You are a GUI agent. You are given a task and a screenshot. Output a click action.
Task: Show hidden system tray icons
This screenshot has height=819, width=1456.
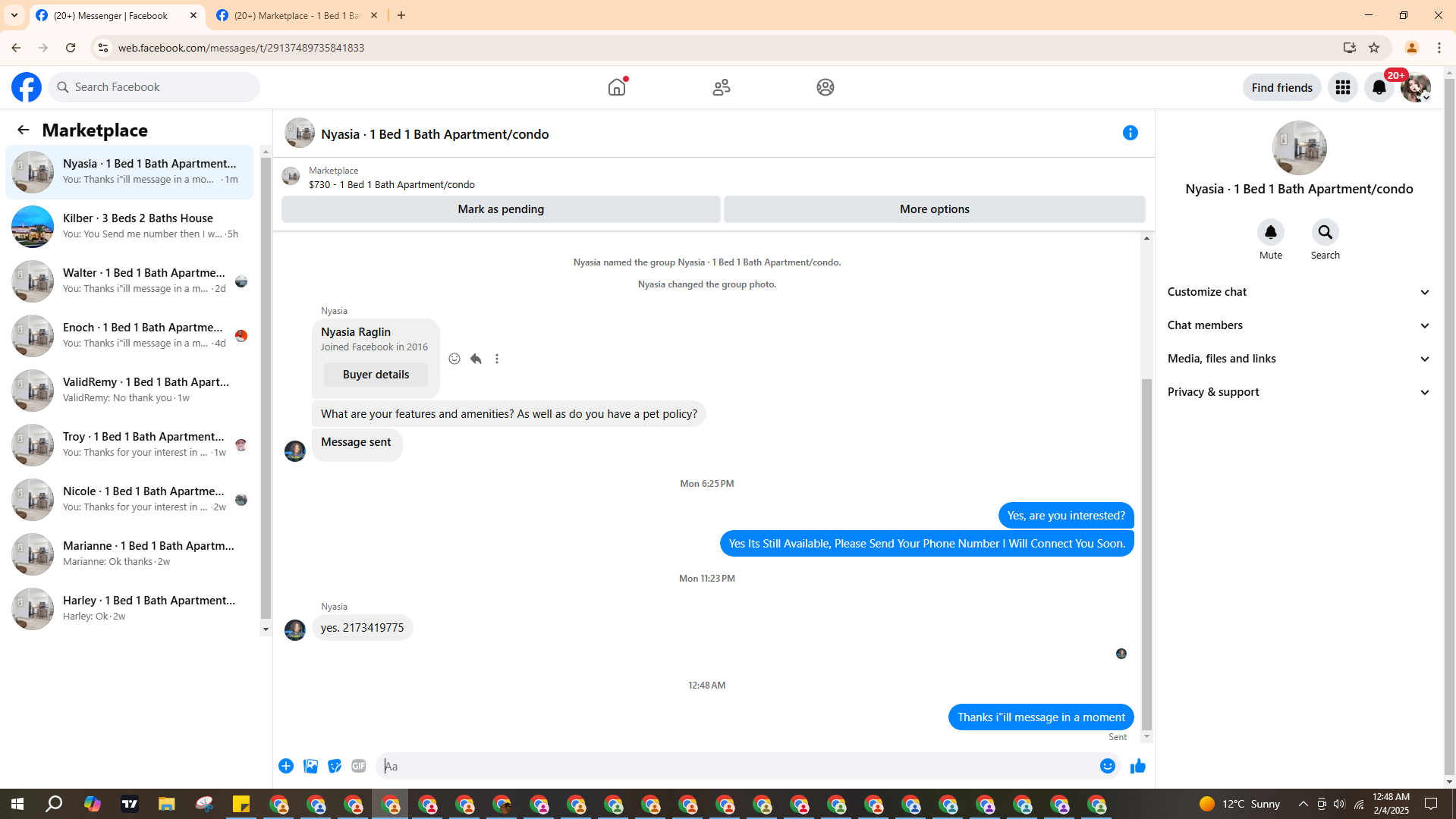point(1303,804)
